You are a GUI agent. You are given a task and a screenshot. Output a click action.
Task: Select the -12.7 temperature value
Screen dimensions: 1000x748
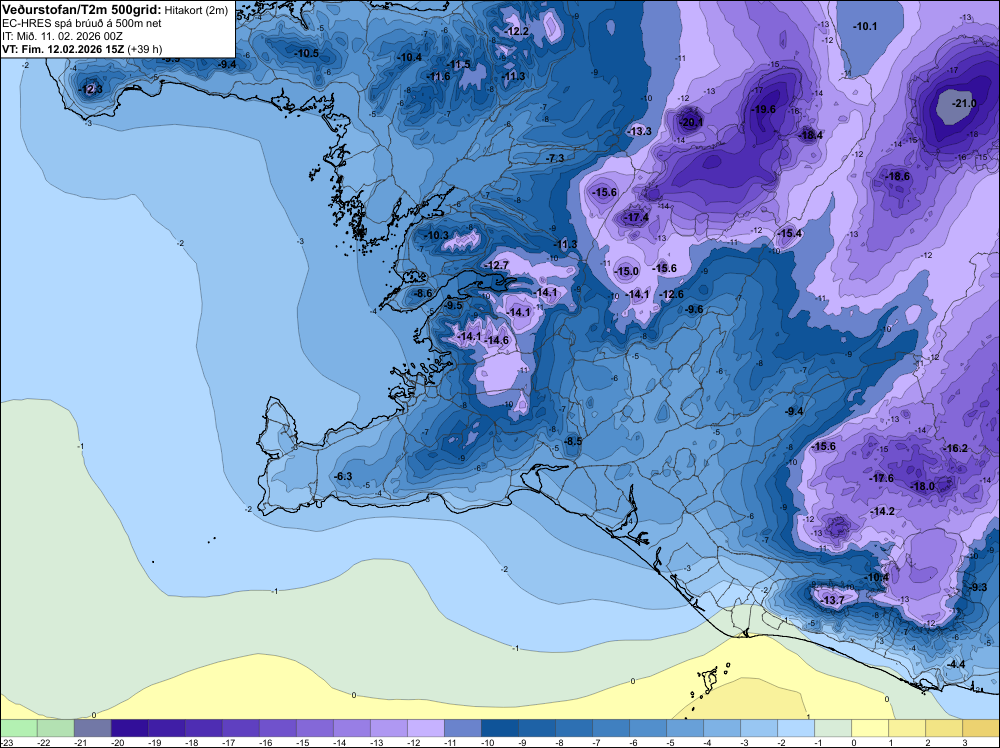coord(497,265)
